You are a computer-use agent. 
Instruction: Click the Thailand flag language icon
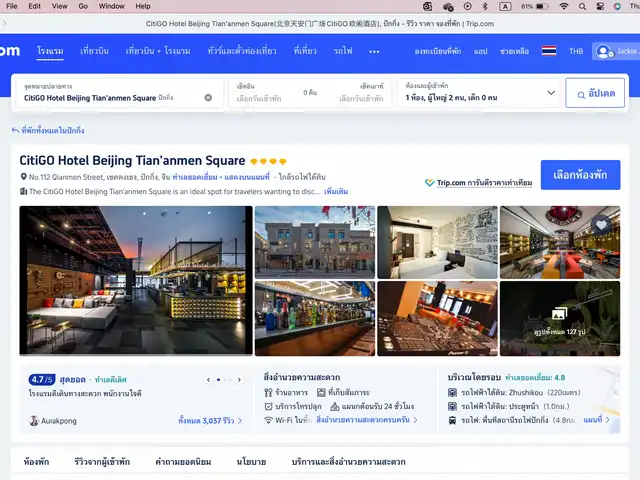point(549,51)
